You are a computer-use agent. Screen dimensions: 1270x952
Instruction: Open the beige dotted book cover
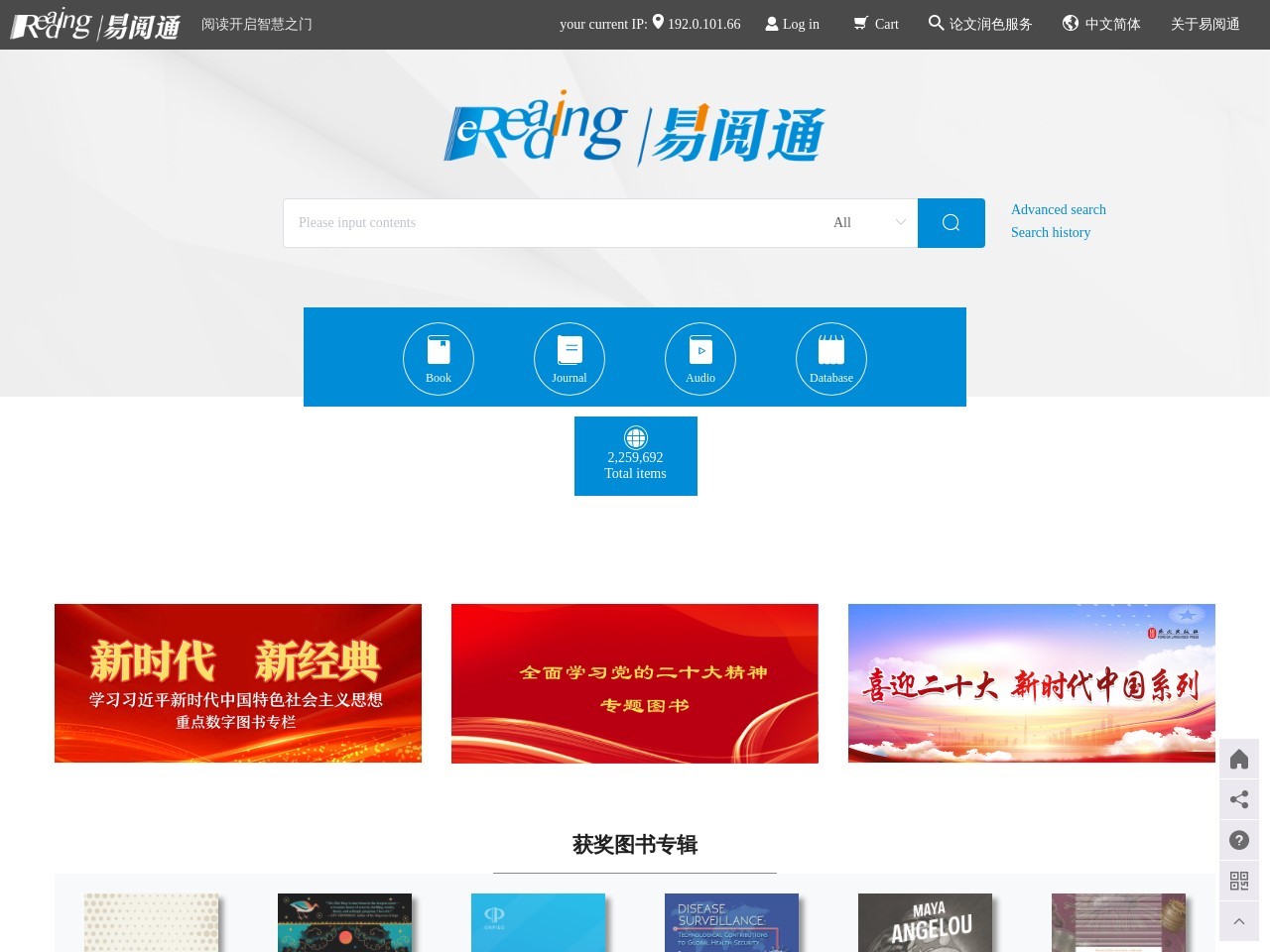[151, 922]
